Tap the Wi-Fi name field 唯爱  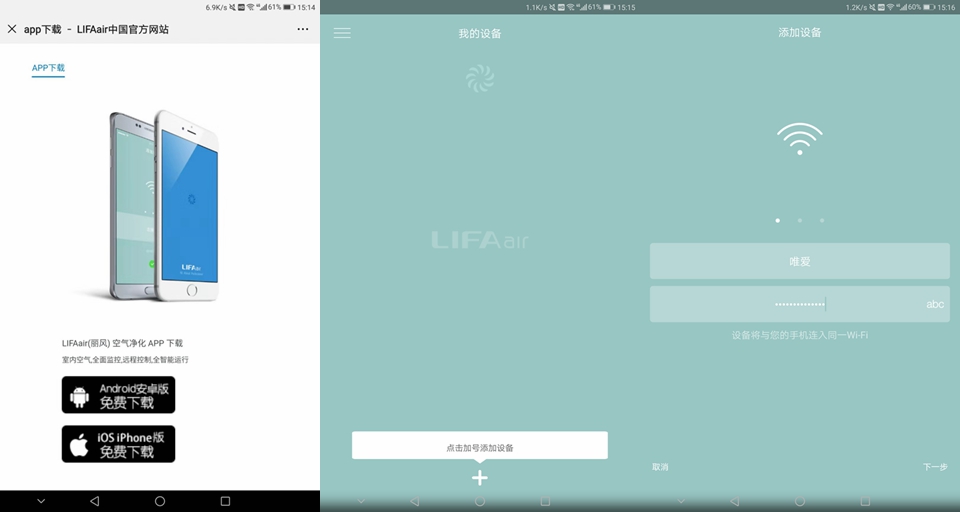800,261
